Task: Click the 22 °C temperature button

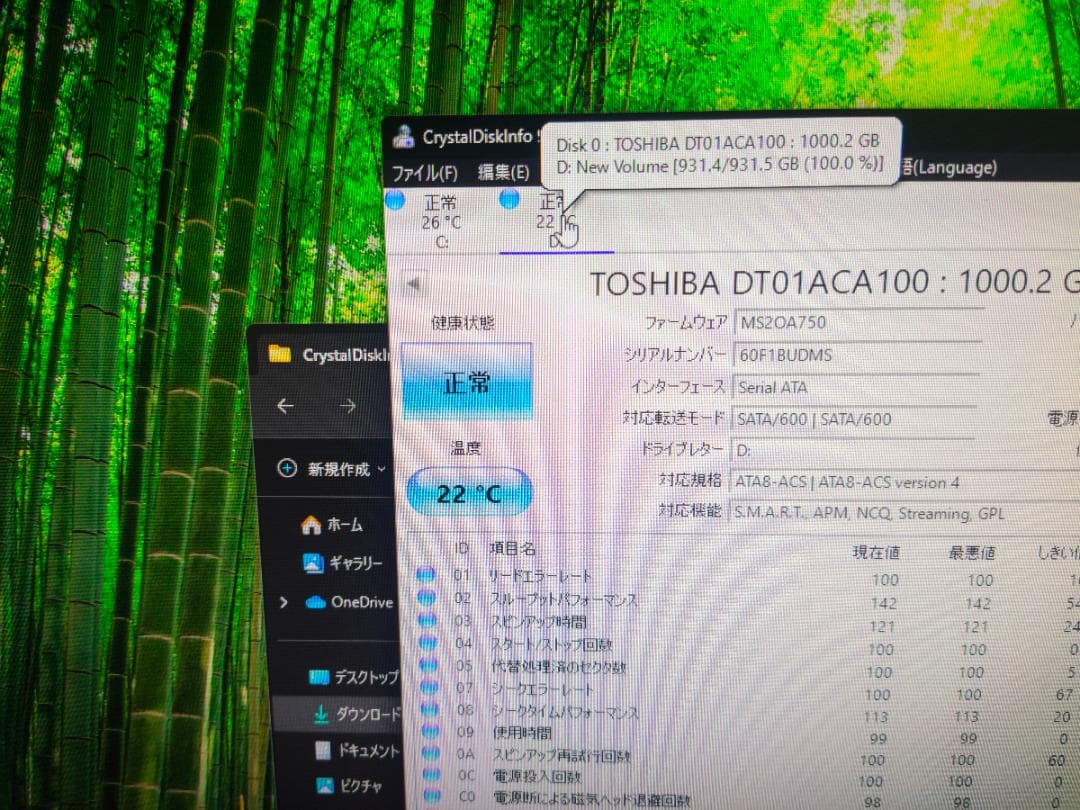Action: pos(469,492)
